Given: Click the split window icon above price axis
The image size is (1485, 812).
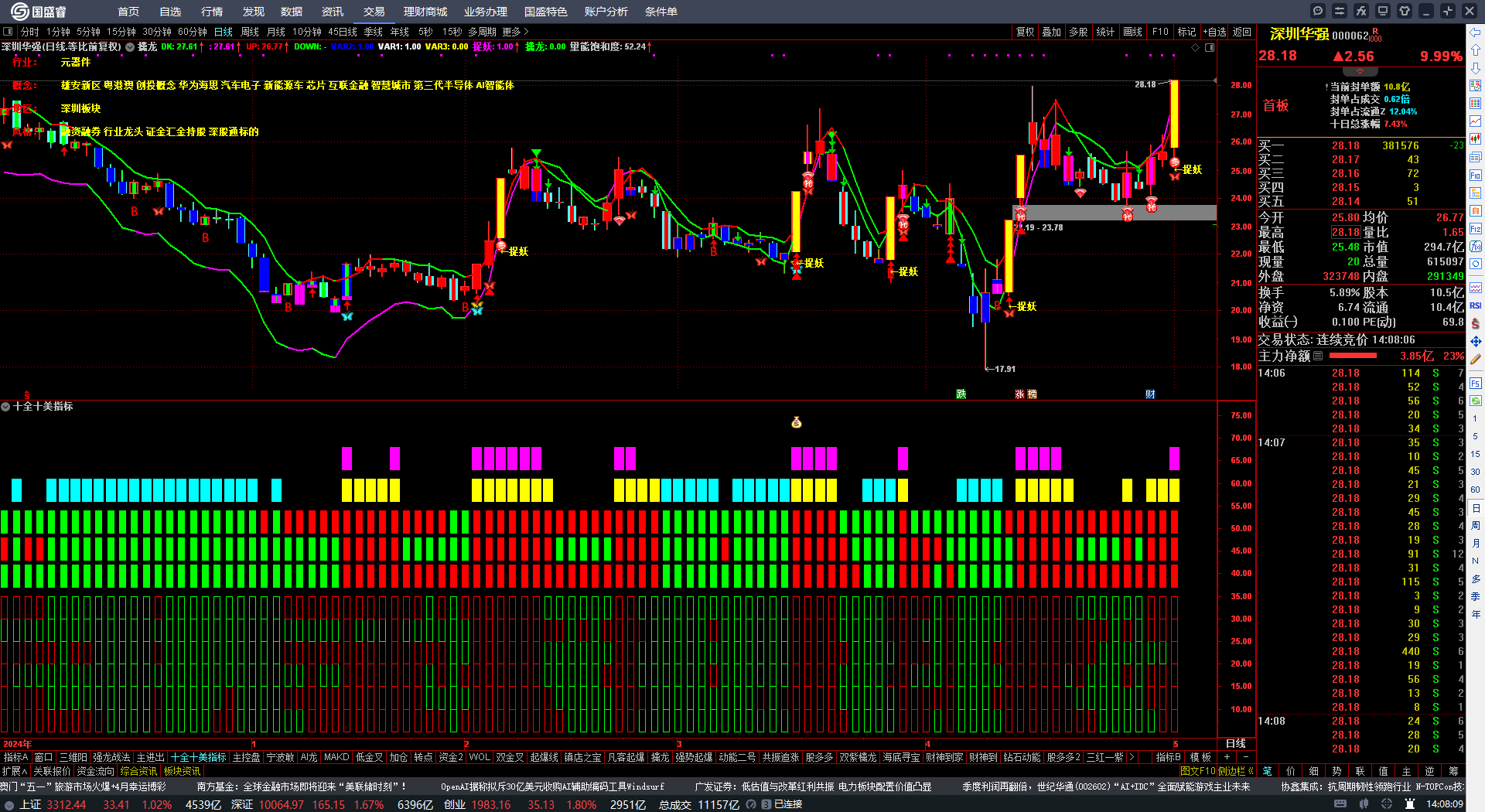Looking at the screenshot, I should click(x=1210, y=47).
